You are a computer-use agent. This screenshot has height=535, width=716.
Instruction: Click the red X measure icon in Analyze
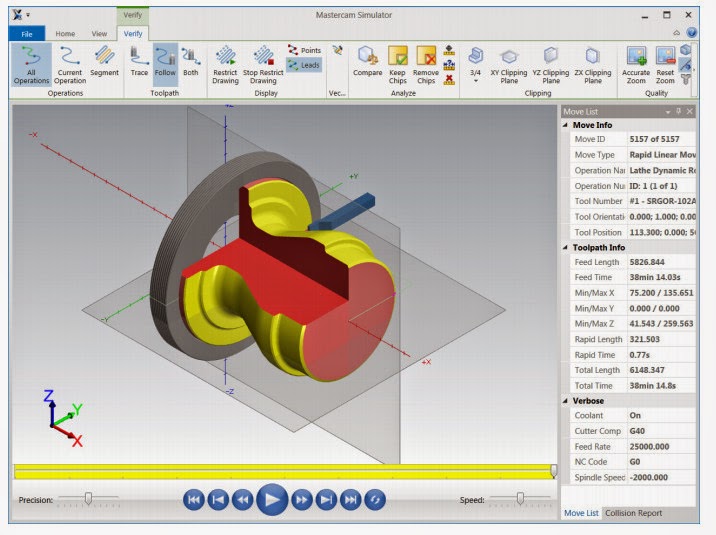[x=449, y=79]
